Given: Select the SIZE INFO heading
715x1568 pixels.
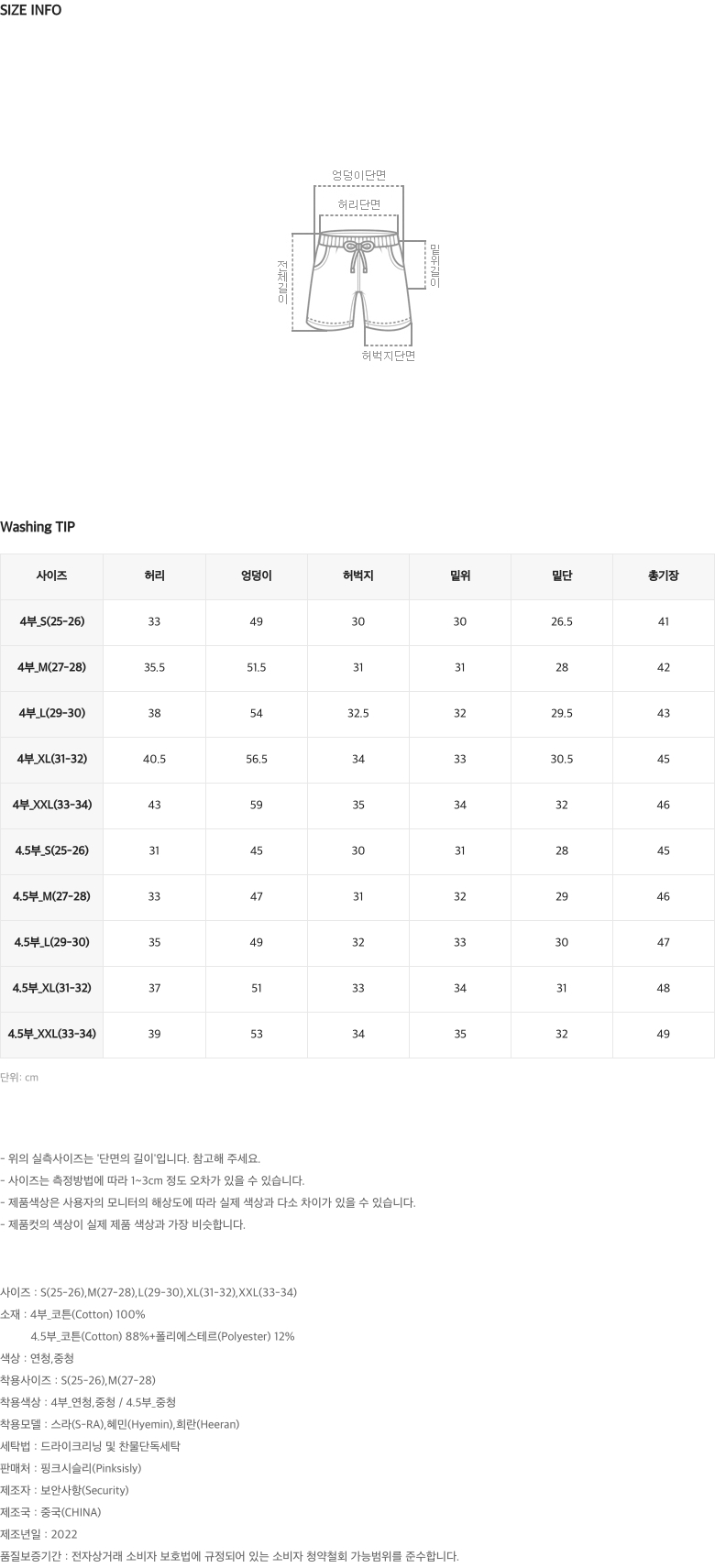Looking at the screenshot, I should pos(31,11).
